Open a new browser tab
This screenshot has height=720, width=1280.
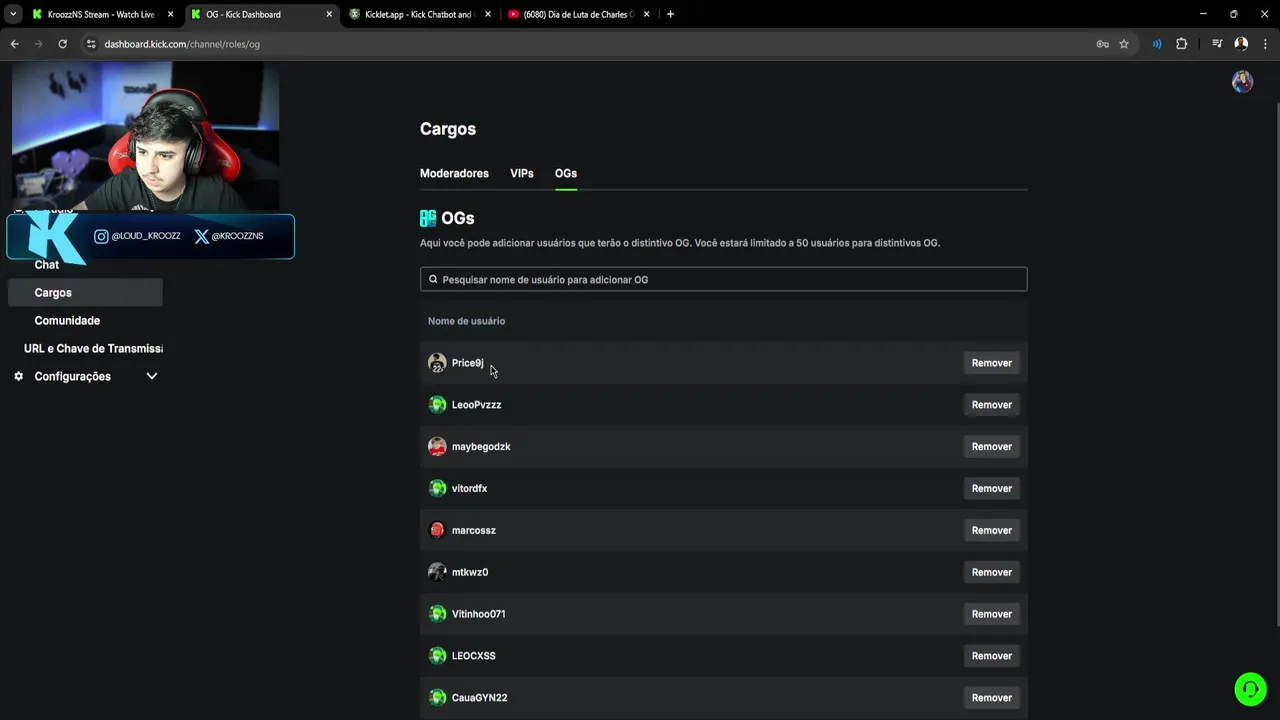coord(670,14)
